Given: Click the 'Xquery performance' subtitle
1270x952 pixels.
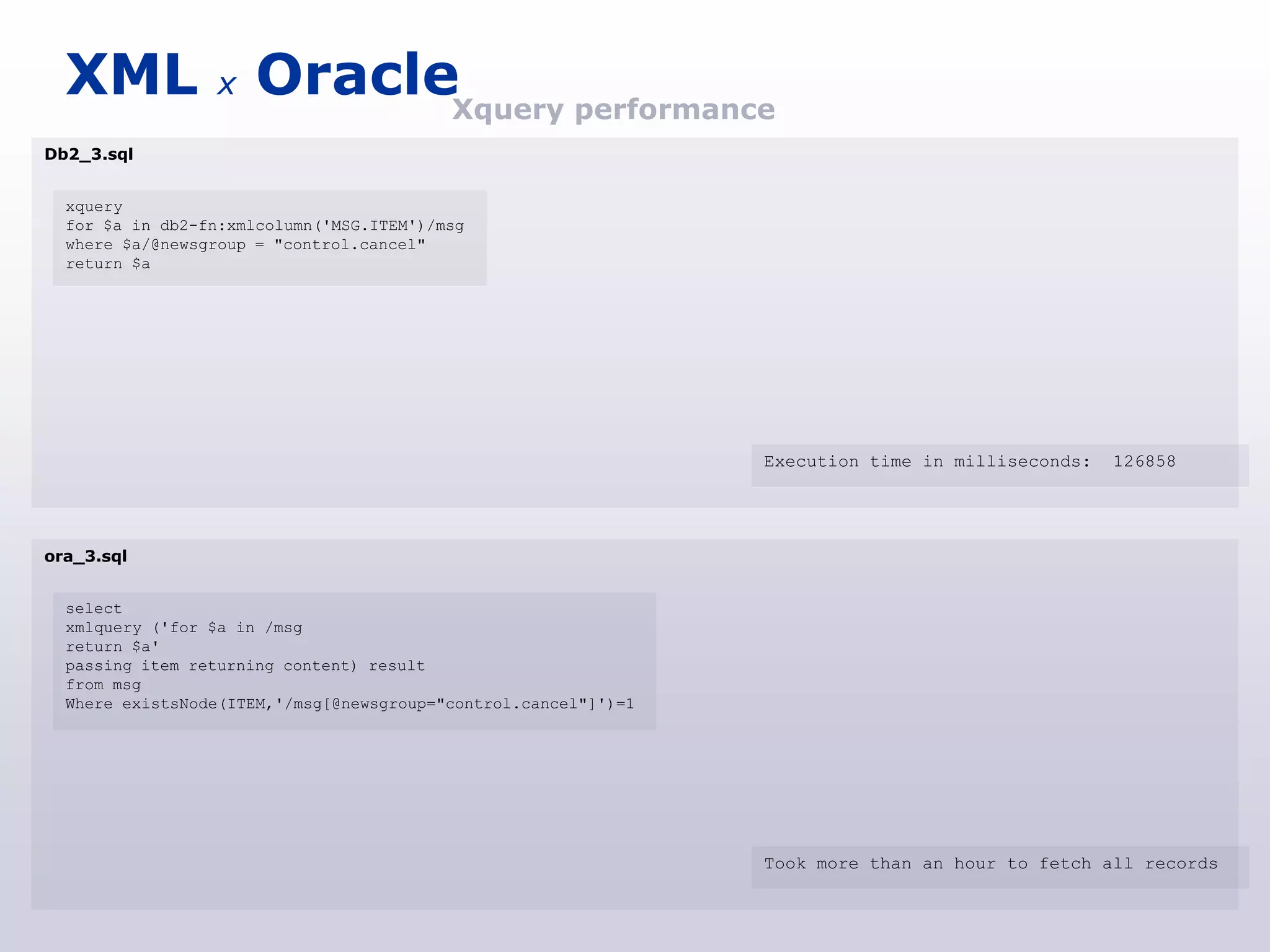Looking at the screenshot, I should tap(613, 110).
